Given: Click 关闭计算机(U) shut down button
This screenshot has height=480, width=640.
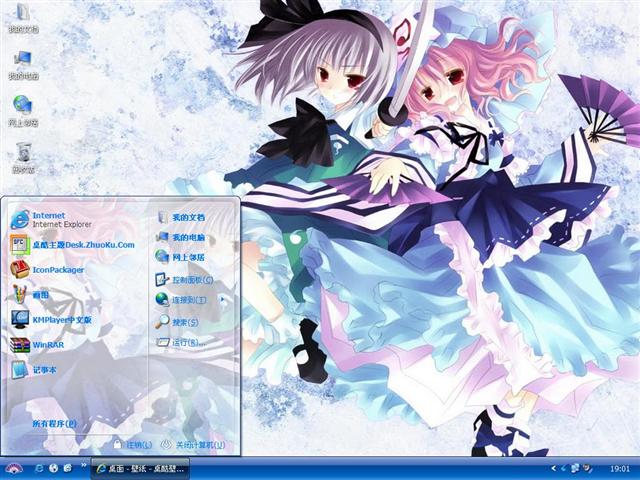Looking at the screenshot, I should pyautogui.click(x=193, y=445).
